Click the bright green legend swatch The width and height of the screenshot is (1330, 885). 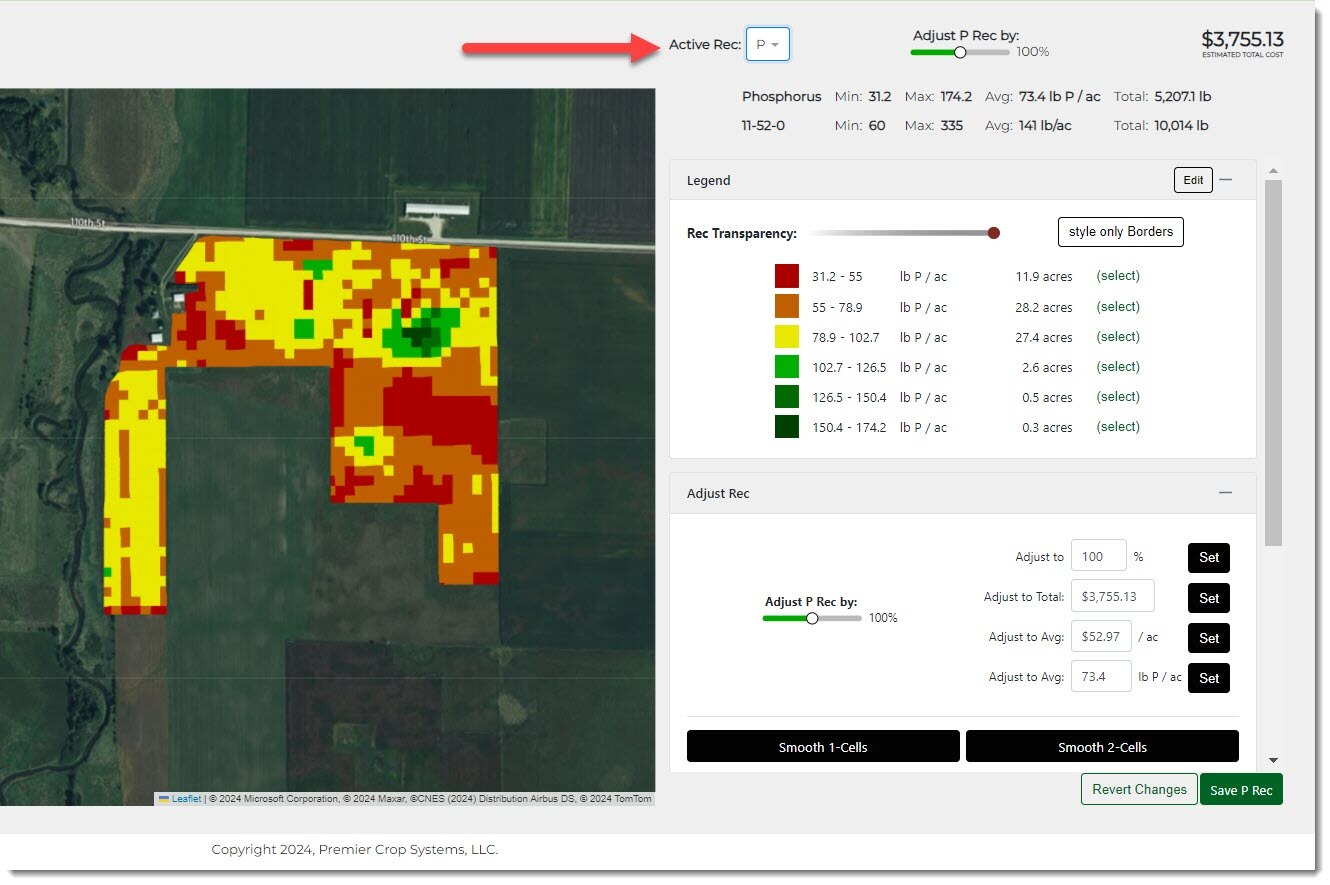[786, 367]
